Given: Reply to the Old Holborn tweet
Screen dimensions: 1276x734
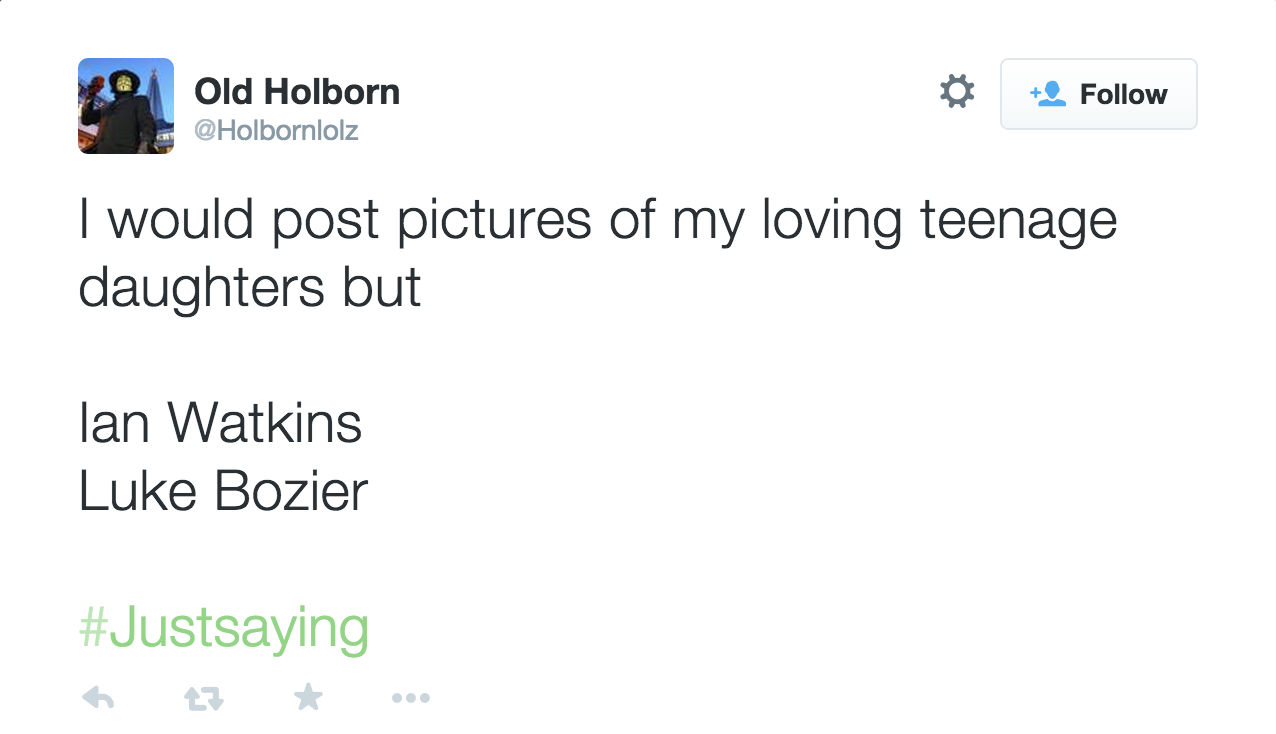Looking at the screenshot, I should coord(97,698).
